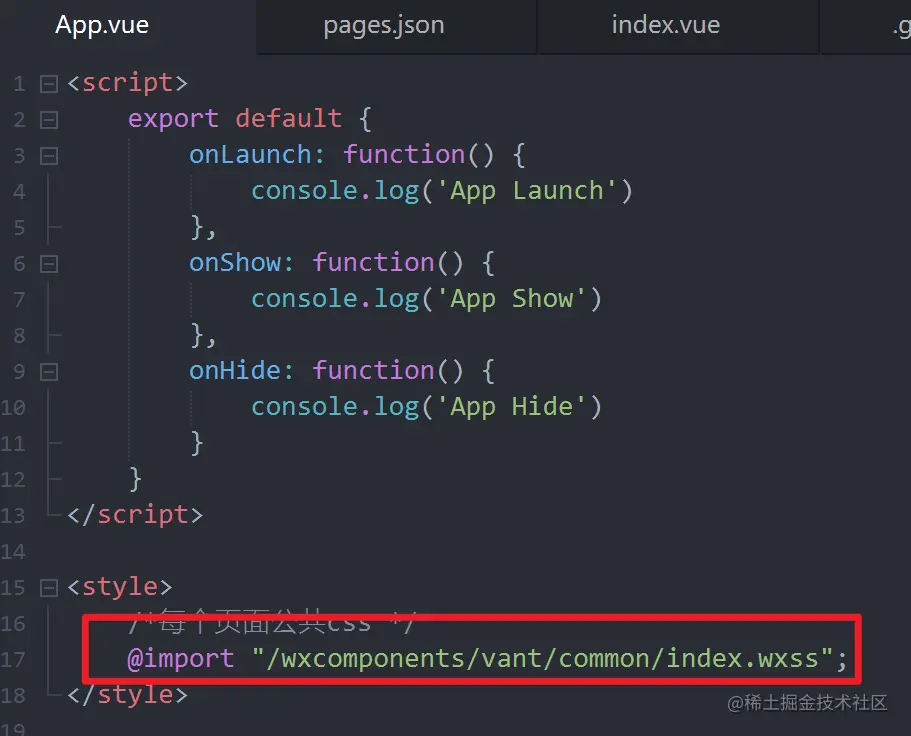
Task: Collapse the export default fold on line 2
Action: click(49, 120)
